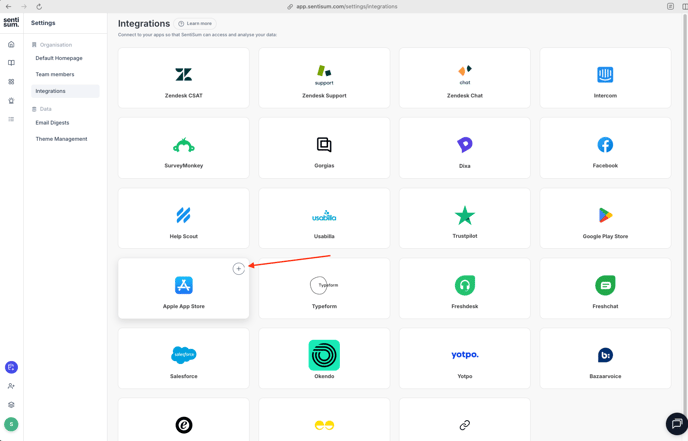Click the browser address bar URL

347,7
